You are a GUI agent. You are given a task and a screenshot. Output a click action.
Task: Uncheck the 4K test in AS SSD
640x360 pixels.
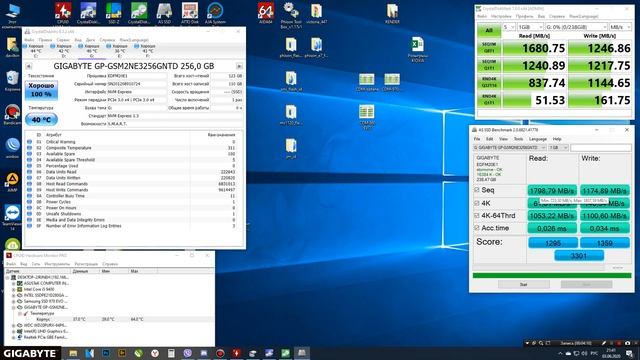click(x=476, y=203)
